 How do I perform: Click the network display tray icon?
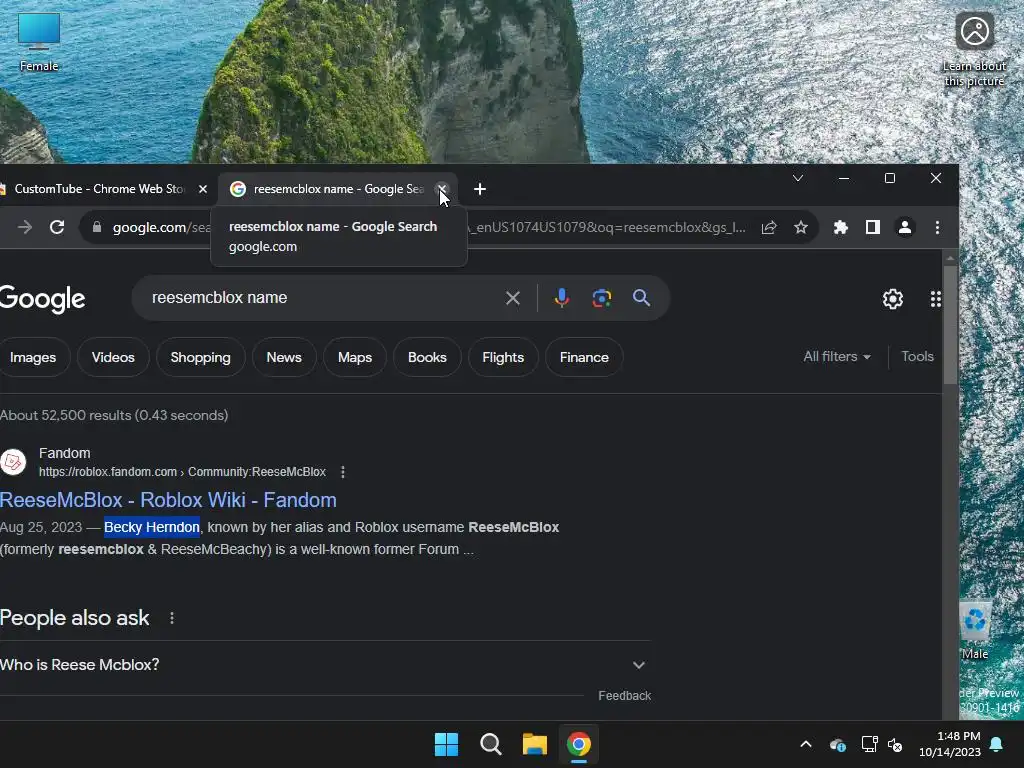(x=869, y=744)
